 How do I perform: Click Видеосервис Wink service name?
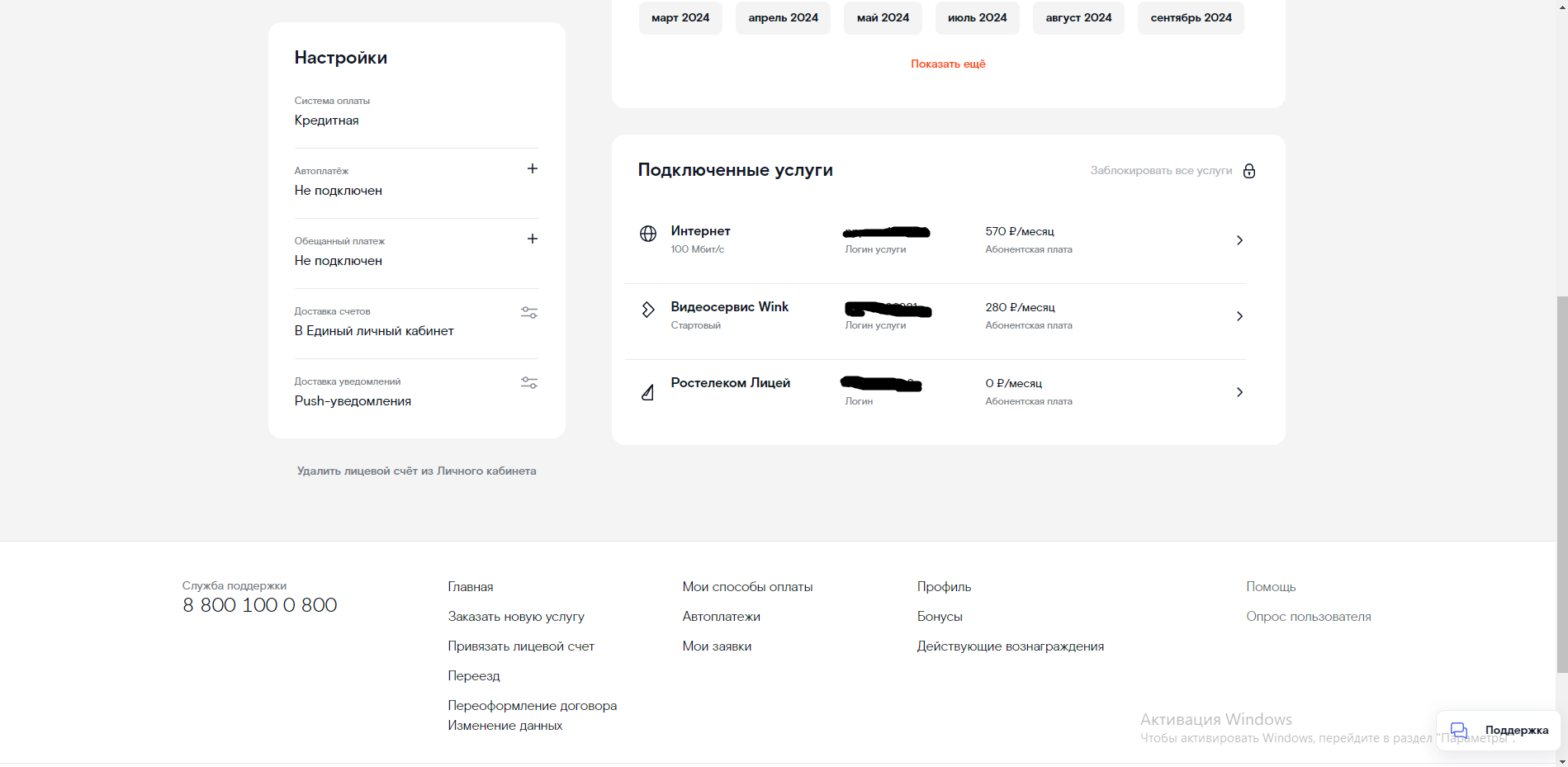click(x=729, y=307)
